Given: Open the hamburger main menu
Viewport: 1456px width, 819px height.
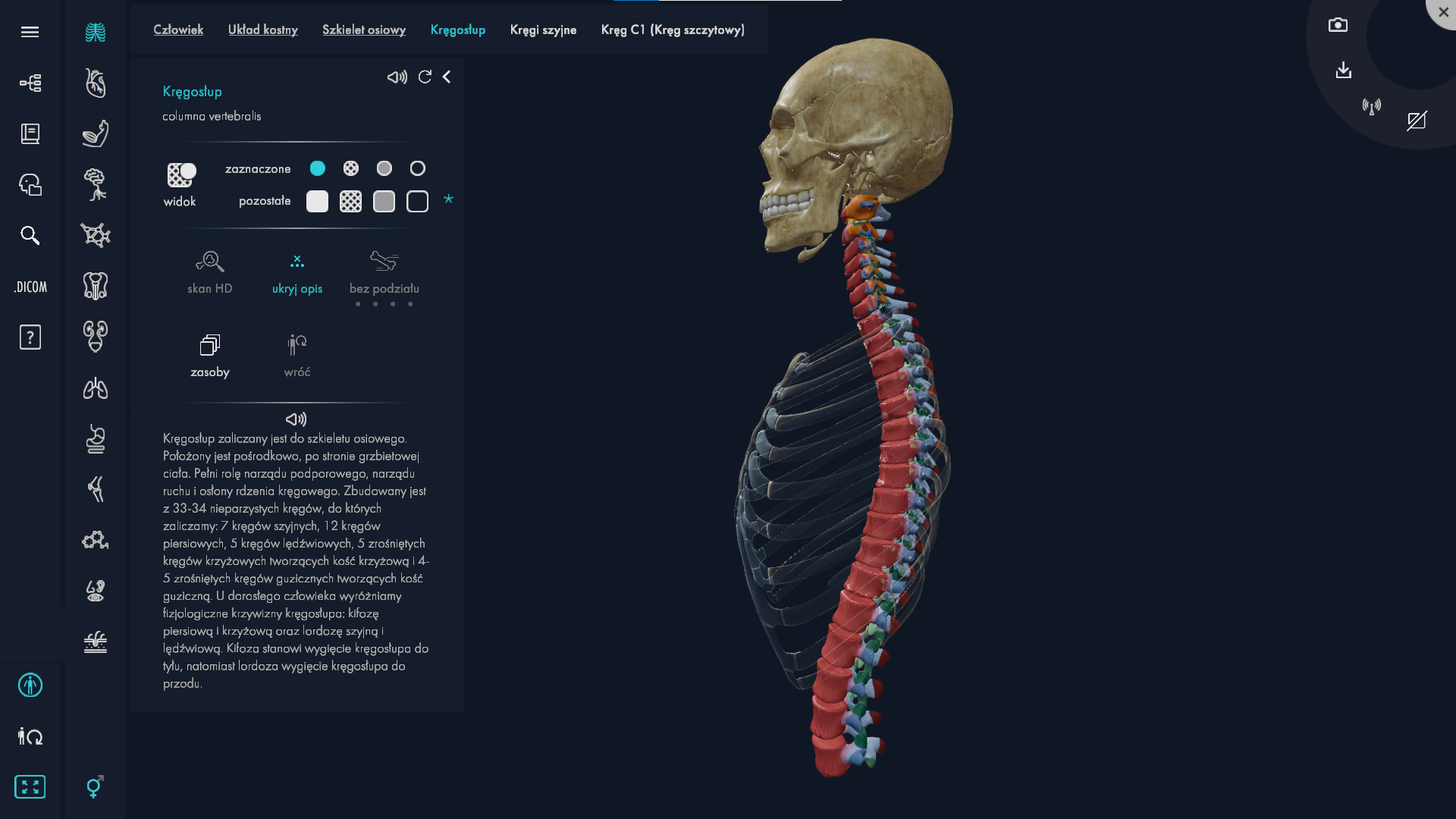Looking at the screenshot, I should pos(30,32).
